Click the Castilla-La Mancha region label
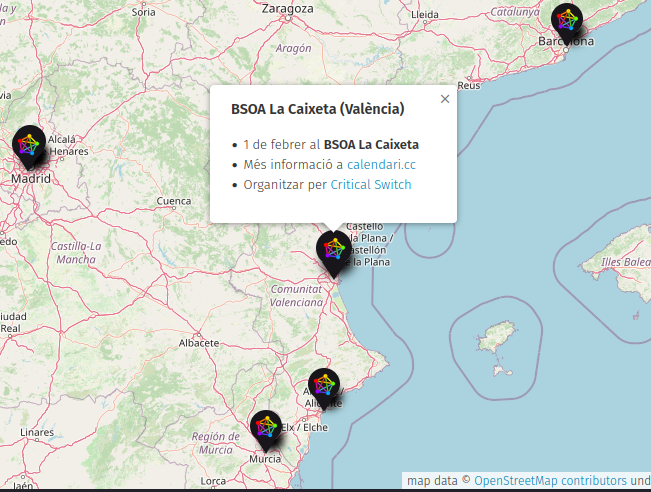Viewport: 651px width, 492px height. [x=76, y=252]
